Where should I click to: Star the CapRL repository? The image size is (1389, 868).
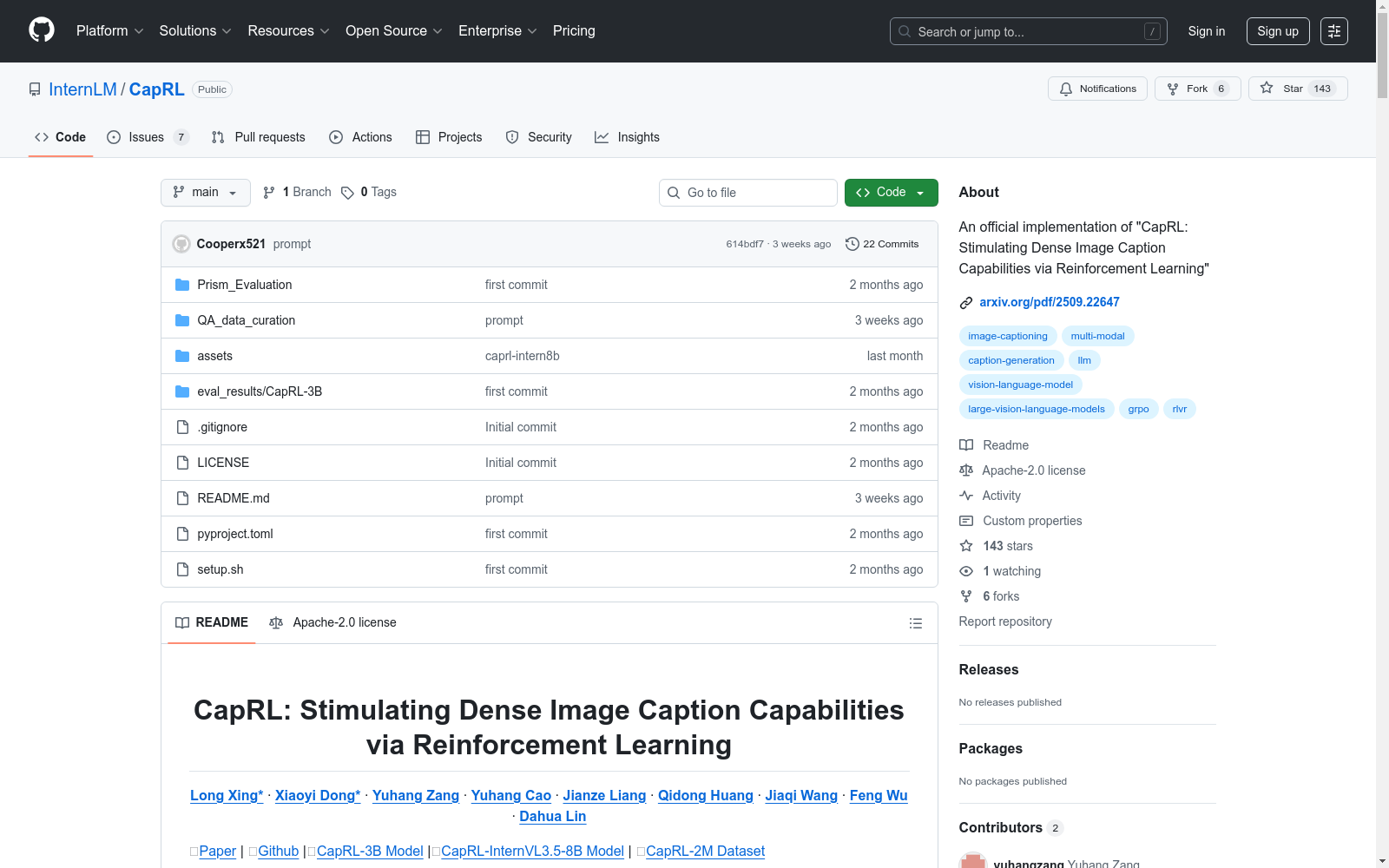pos(1298,89)
